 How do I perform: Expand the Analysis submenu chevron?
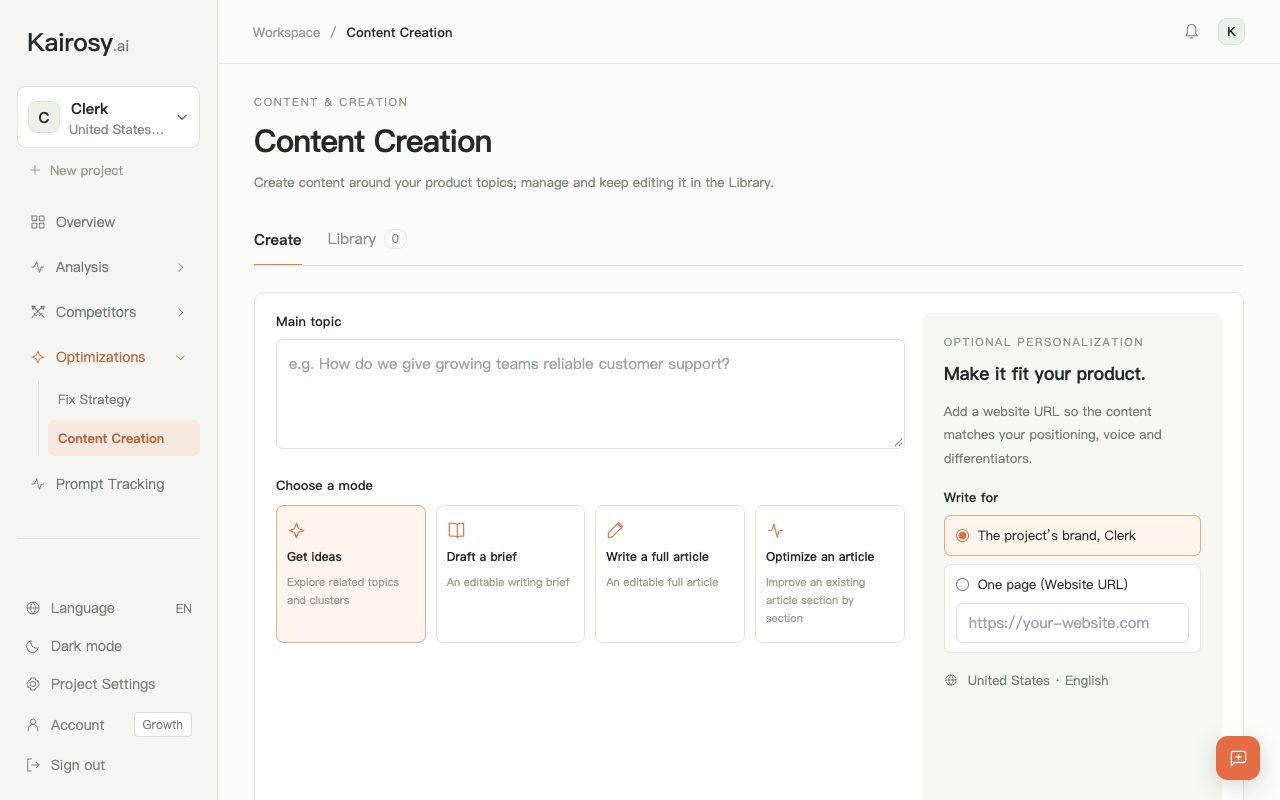[x=181, y=267]
